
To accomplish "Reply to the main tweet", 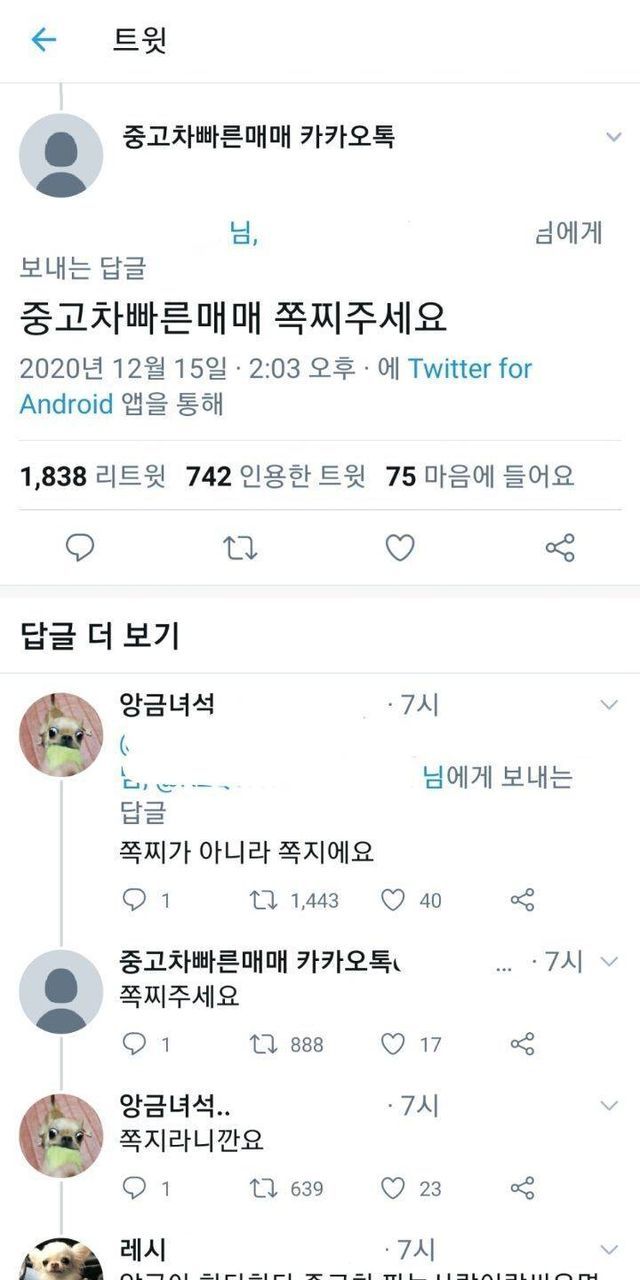I will pos(79,547).
